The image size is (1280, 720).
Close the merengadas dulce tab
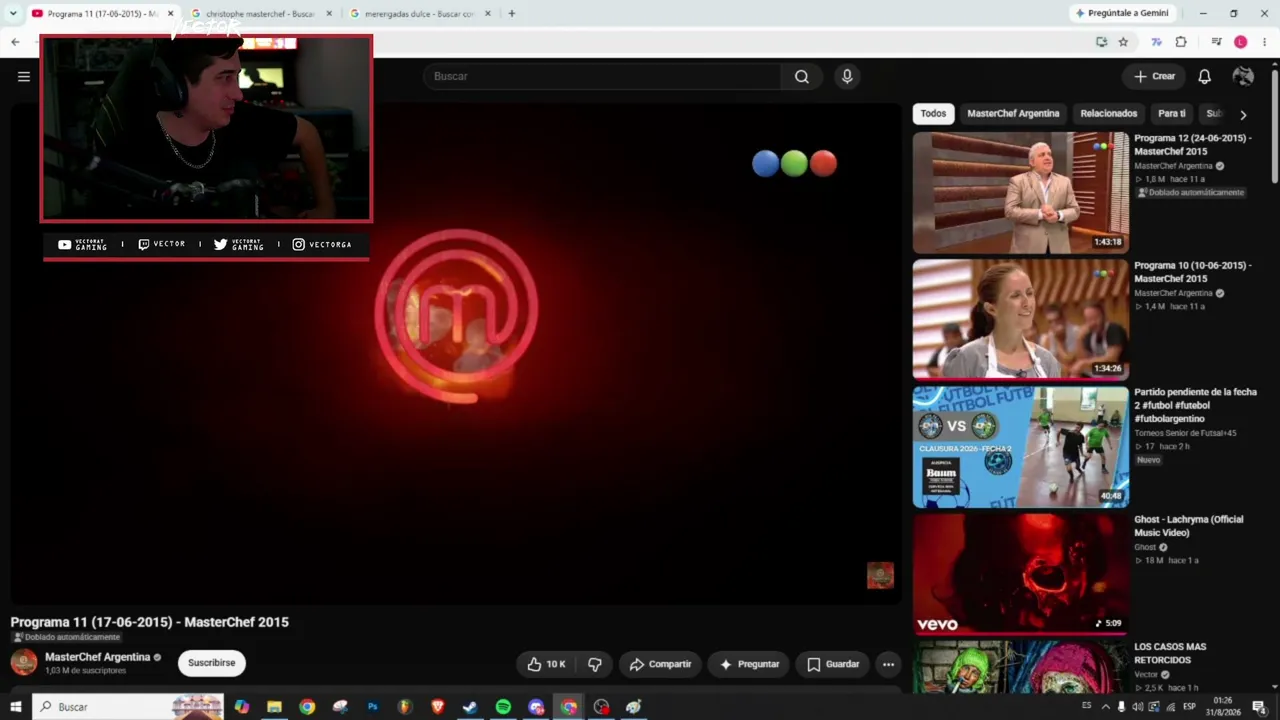click(x=488, y=14)
